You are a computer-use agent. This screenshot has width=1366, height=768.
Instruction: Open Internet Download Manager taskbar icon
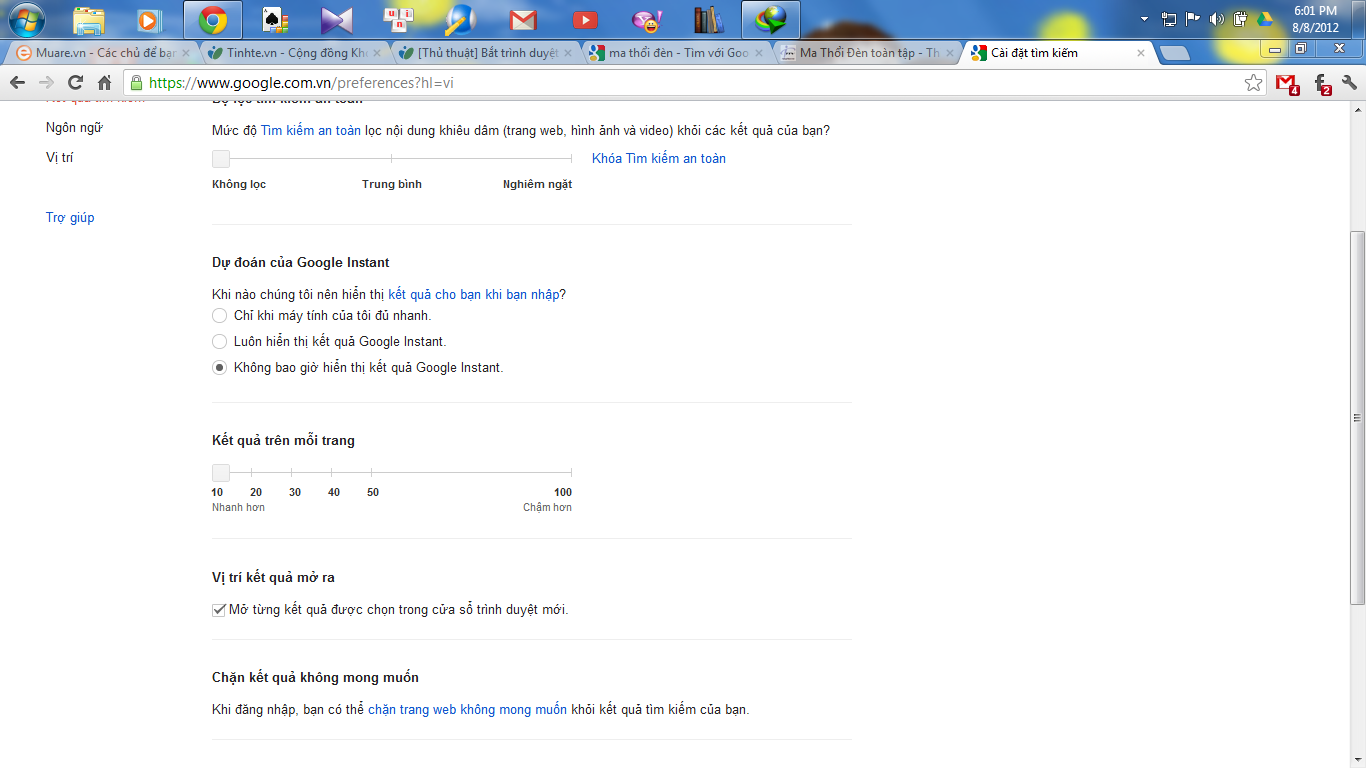point(770,20)
